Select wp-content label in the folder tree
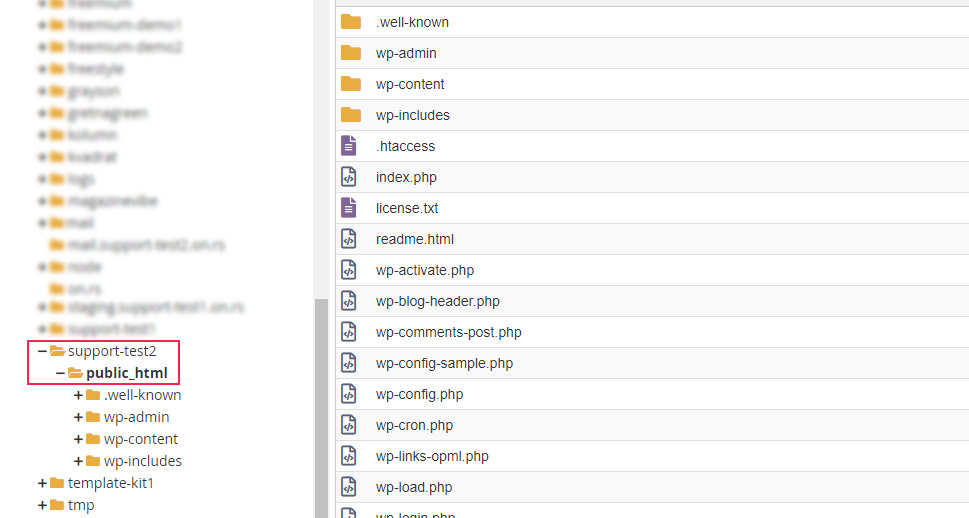Image resolution: width=969 pixels, height=518 pixels. [141, 439]
